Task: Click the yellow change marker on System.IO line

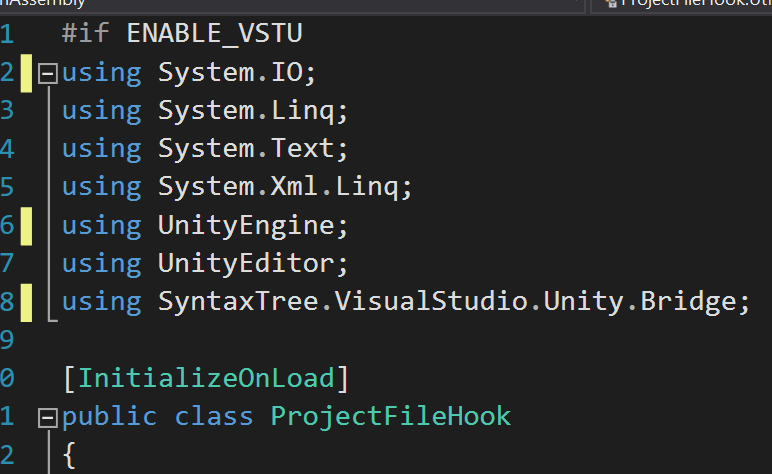Action: pyautogui.click(x=27, y=73)
